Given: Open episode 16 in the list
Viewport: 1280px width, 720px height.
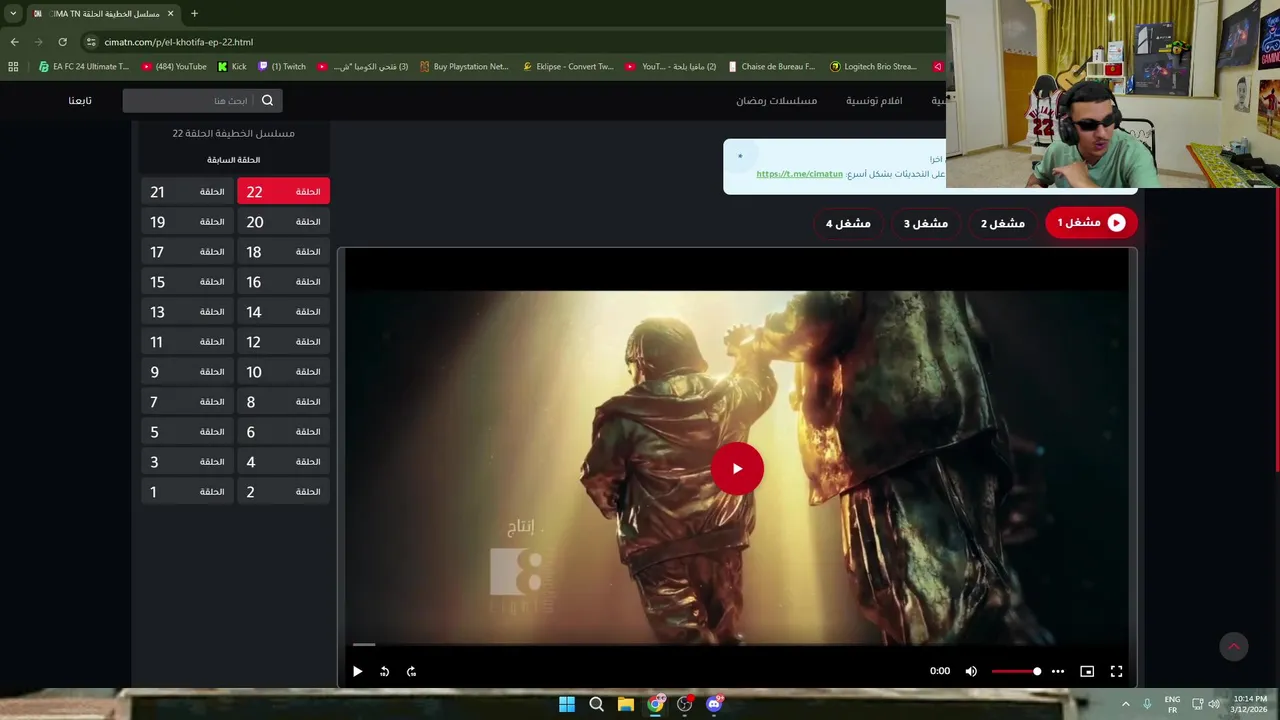Looking at the screenshot, I should 283,281.
